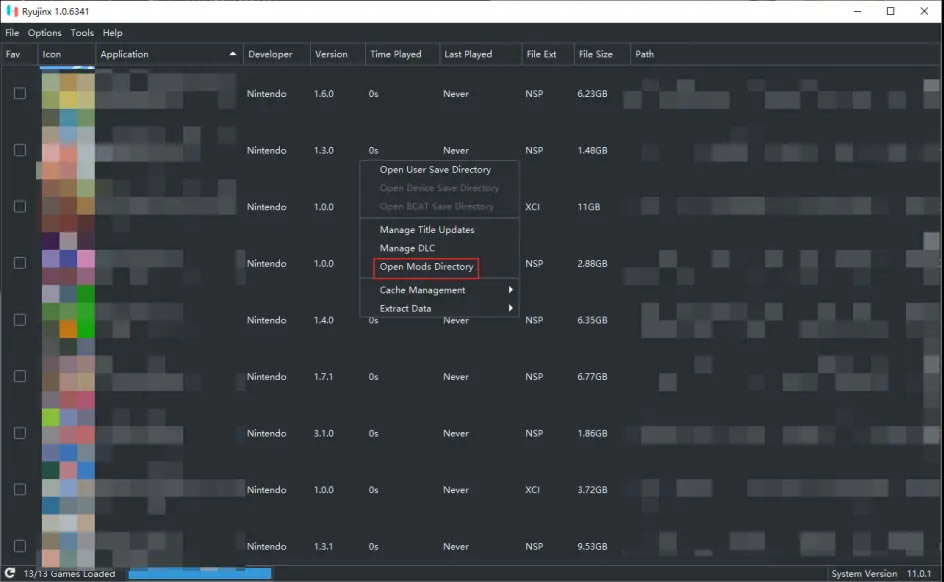This screenshot has height=582, width=944.
Task: Toggle favorite checkbox for the 6.23GB game
Action: tap(19, 94)
